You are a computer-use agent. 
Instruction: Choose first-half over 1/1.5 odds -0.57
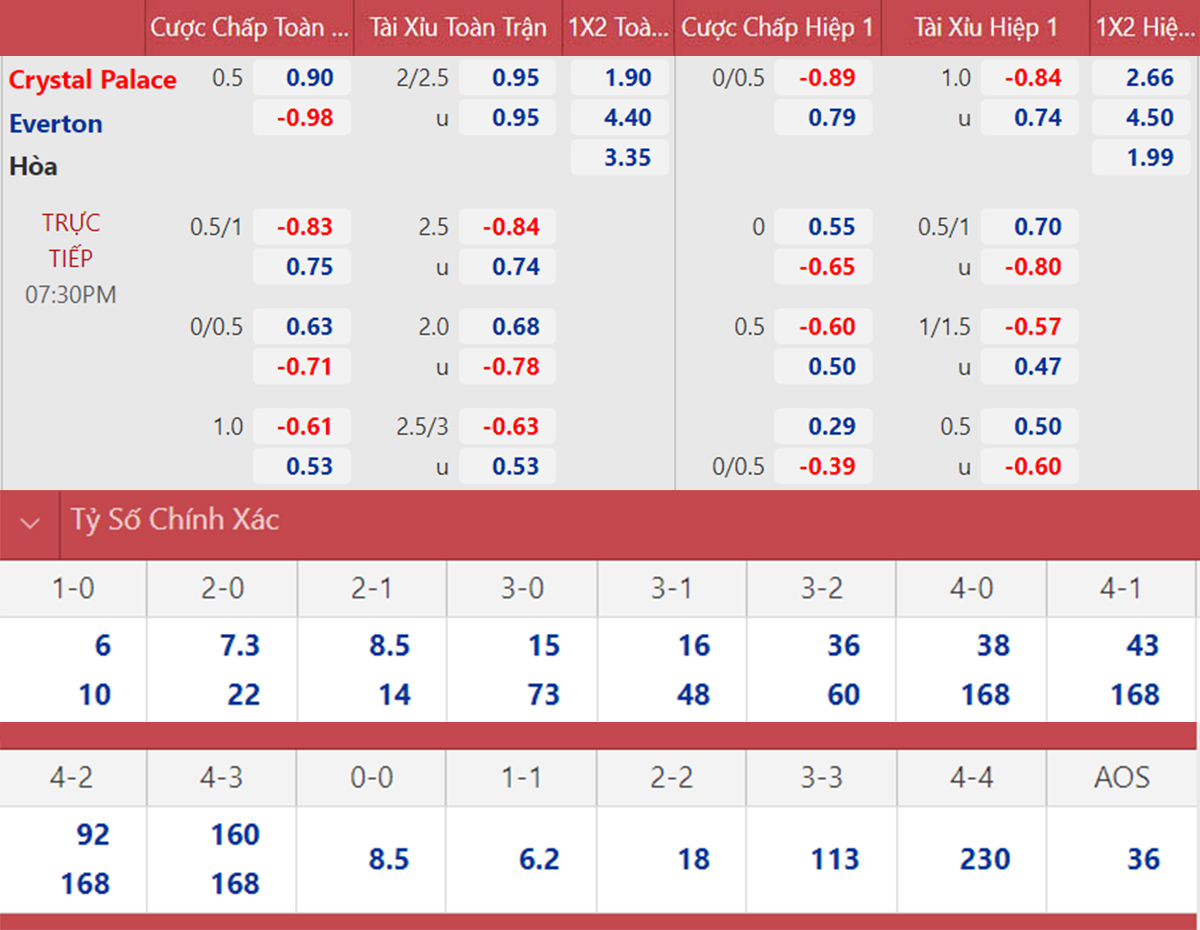1030,327
